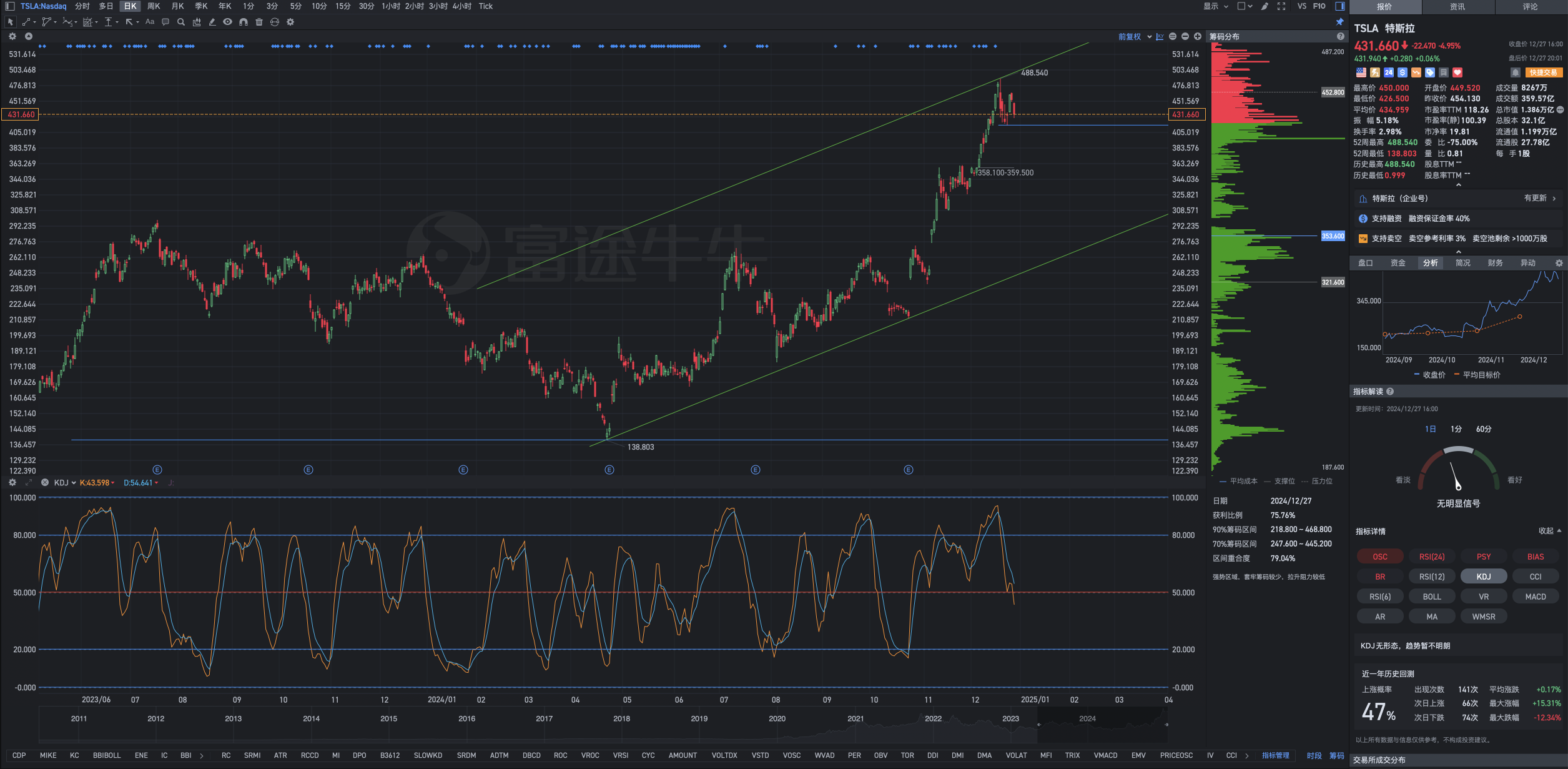Select the 60分 gauge period
Viewport: 1568px width, 769px height.
pyautogui.click(x=1484, y=429)
